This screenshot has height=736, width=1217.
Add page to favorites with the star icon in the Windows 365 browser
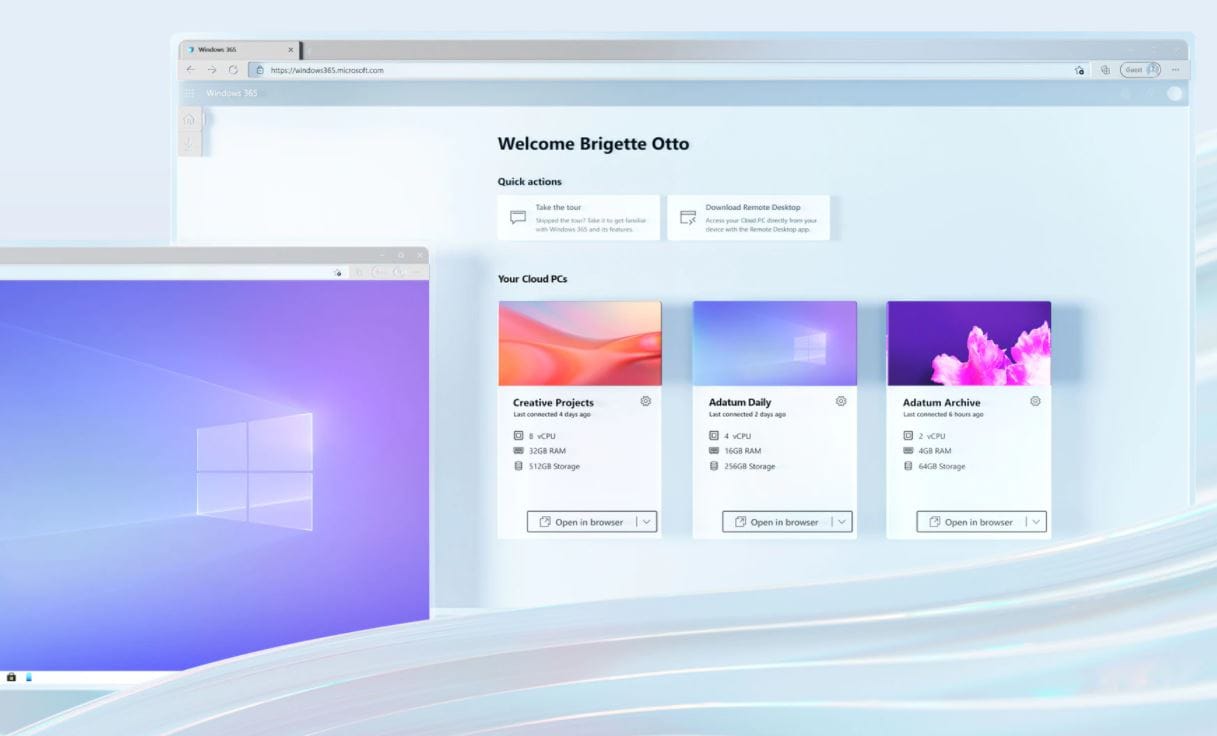coord(1079,70)
